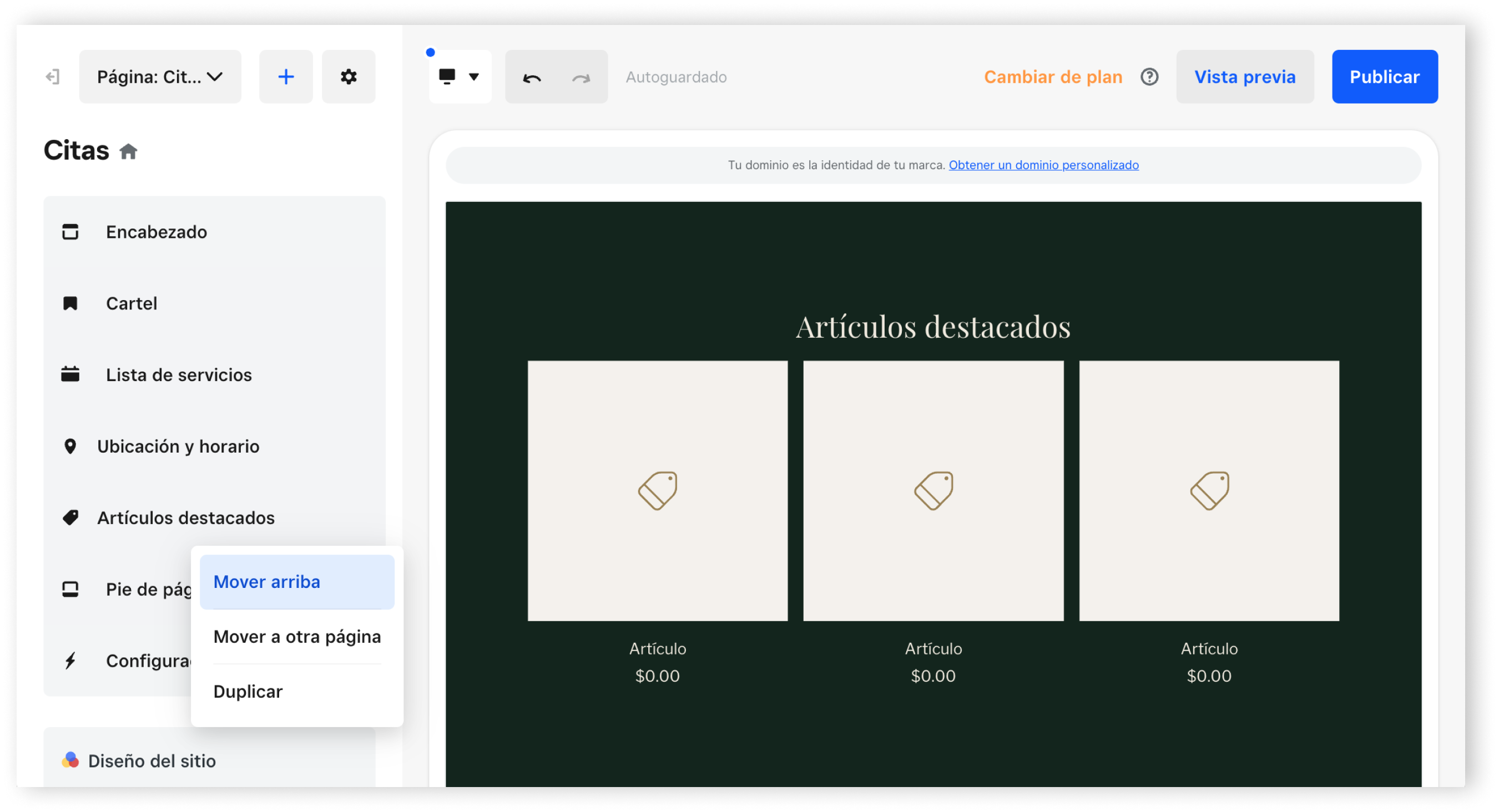Click the home icon beside Citas
Image resolution: width=1499 pixels, height=812 pixels.
click(128, 152)
